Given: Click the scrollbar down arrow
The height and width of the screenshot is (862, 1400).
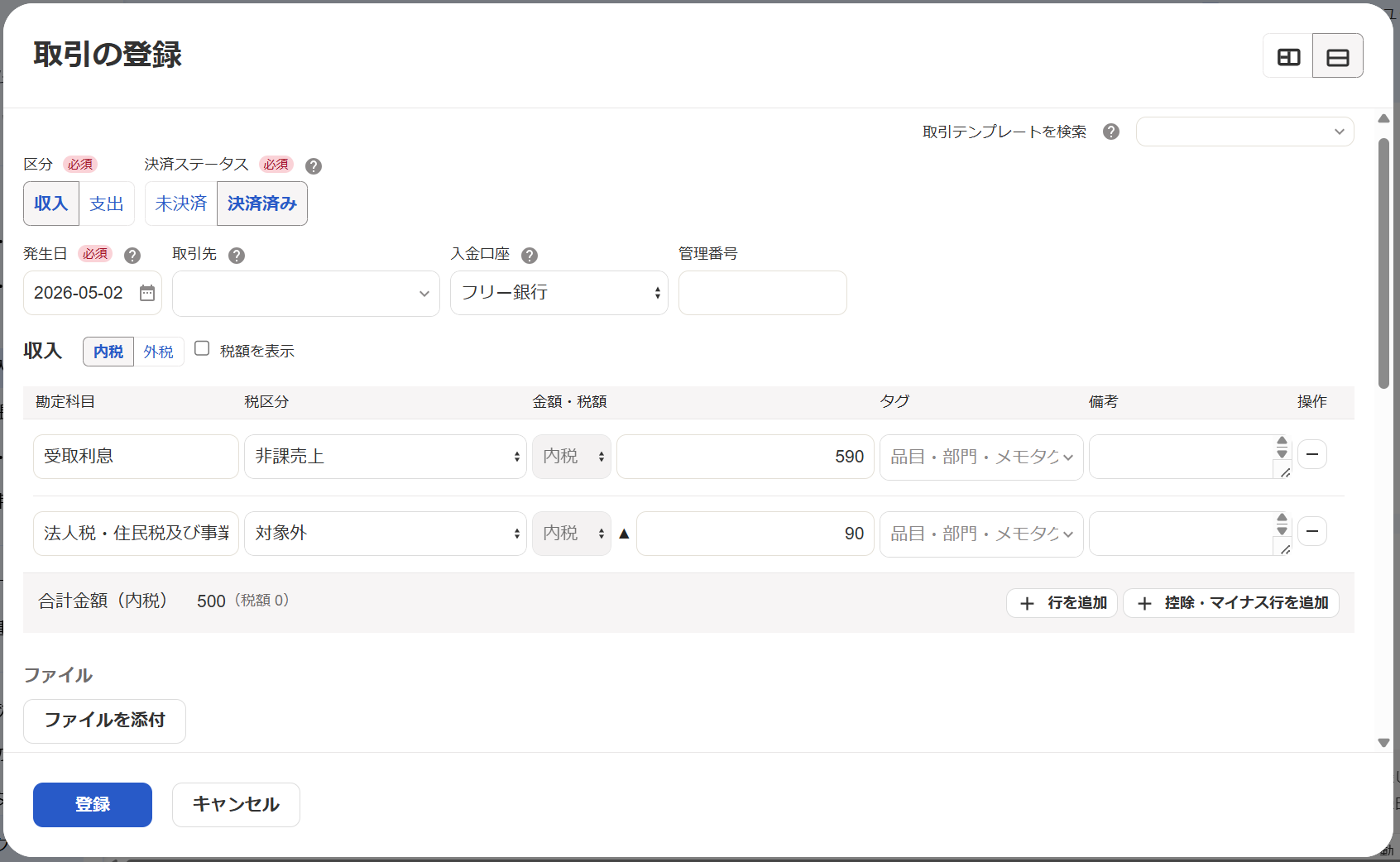Looking at the screenshot, I should [1383, 743].
